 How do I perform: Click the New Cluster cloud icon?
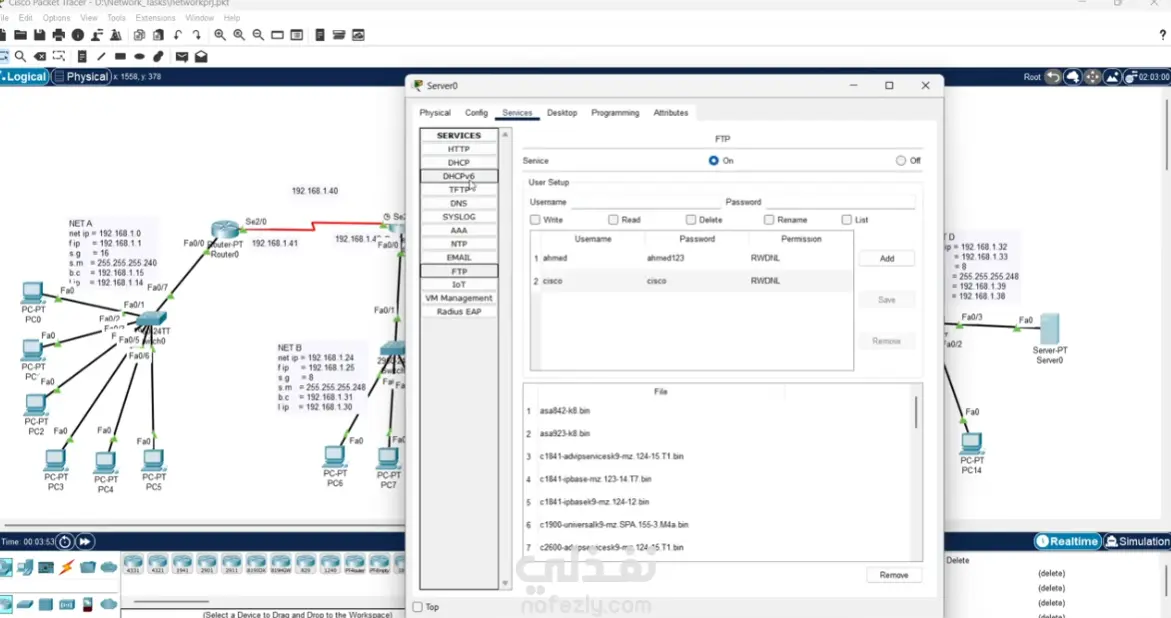coord(1072,77)
